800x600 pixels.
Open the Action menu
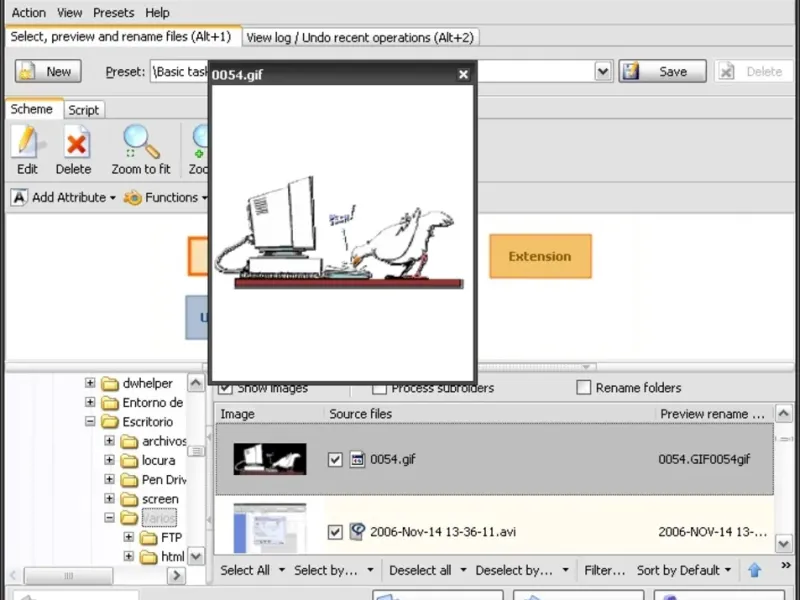[29, 13]
